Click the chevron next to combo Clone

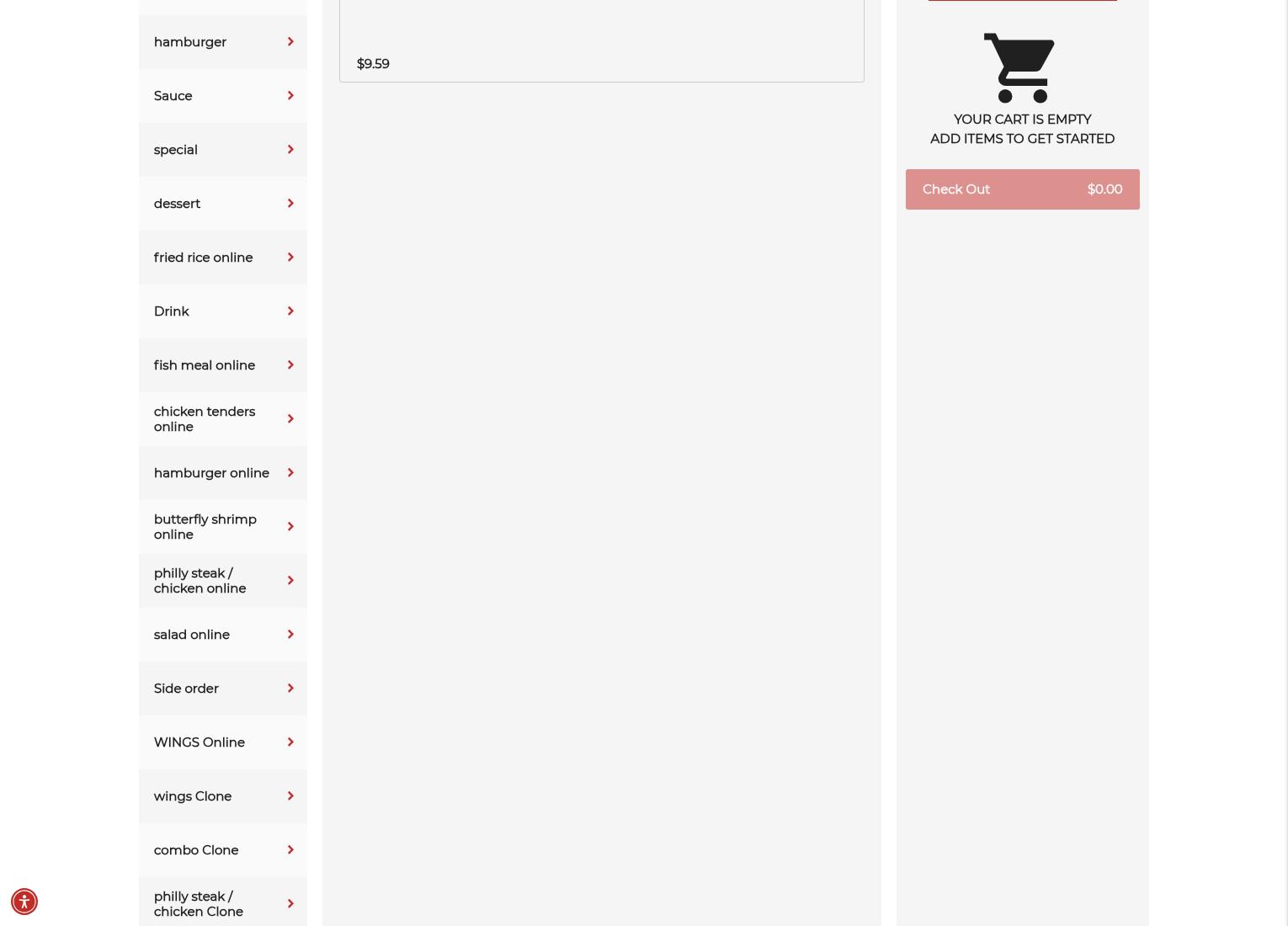290,850
